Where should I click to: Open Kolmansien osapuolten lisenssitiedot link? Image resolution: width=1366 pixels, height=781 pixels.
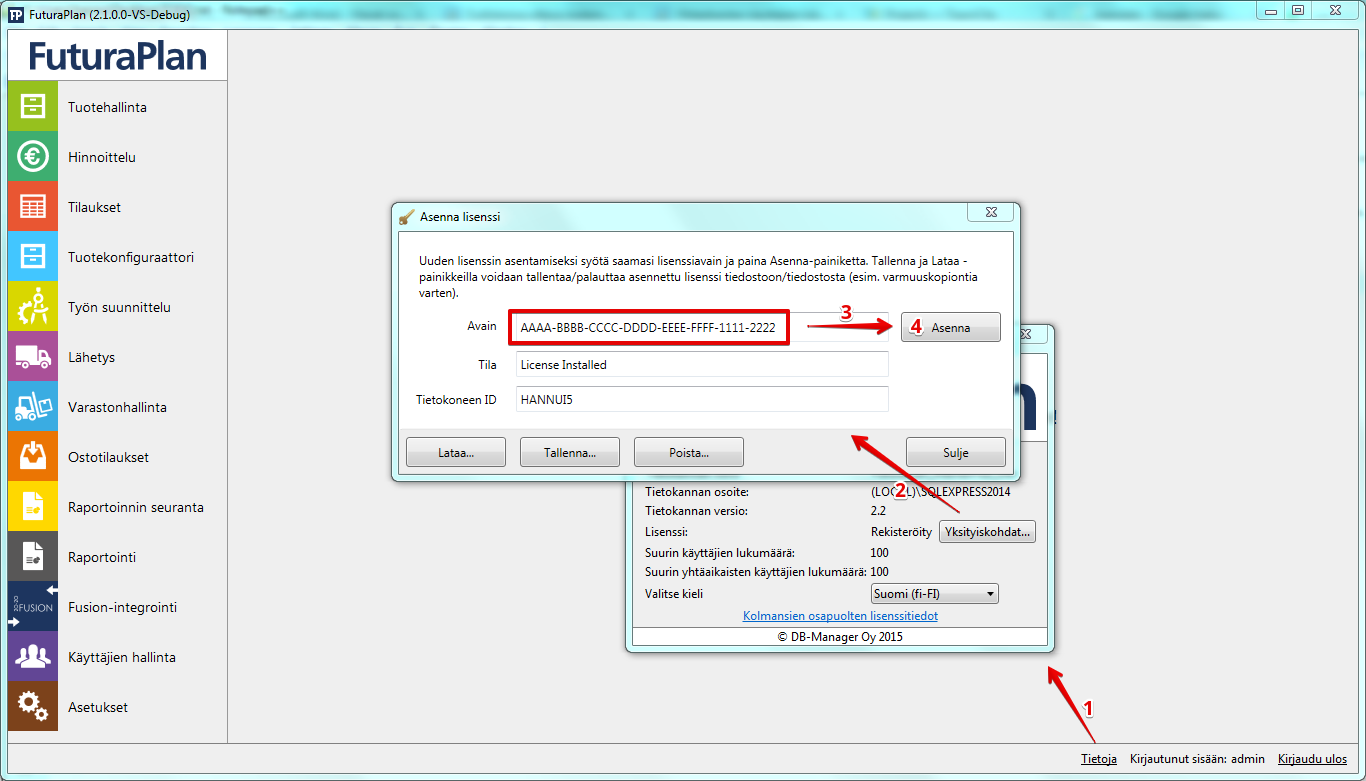coord(840,616)
